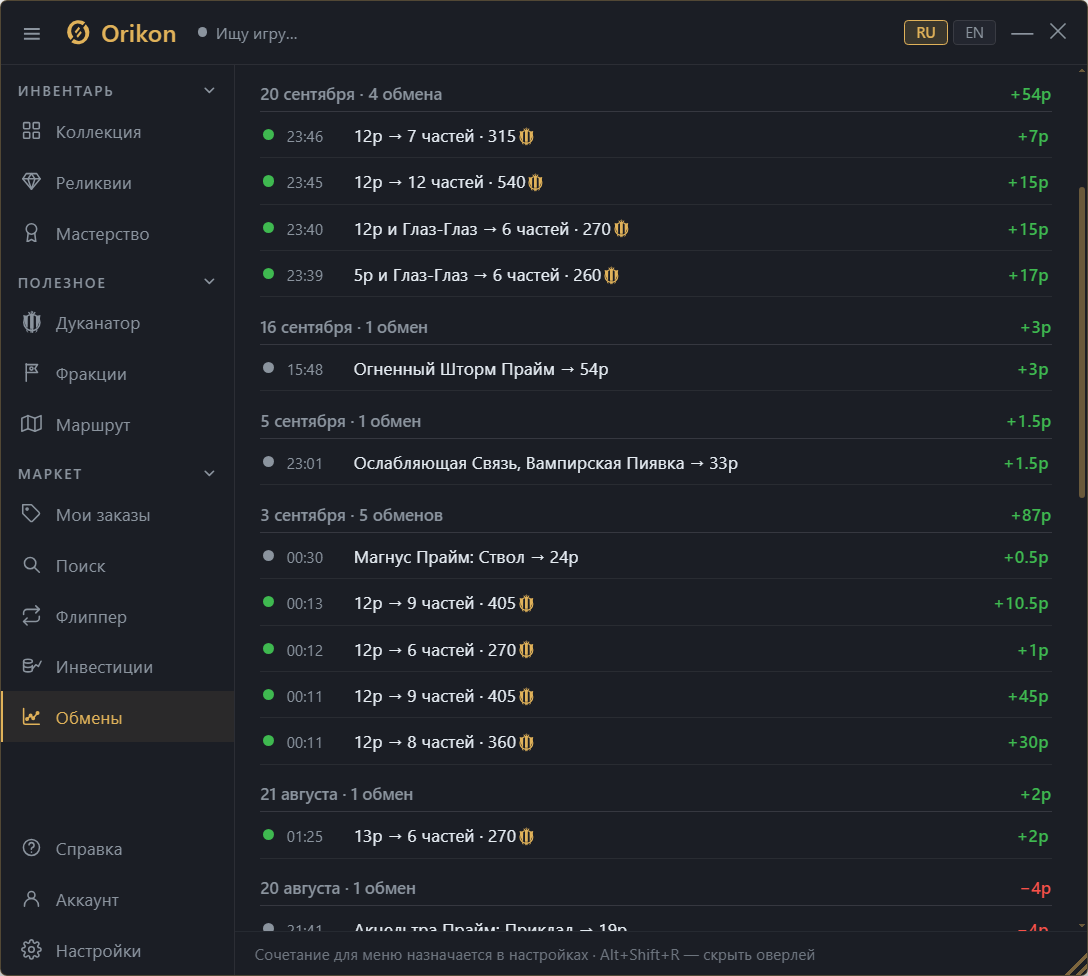1088x976 pixels.
Task: Click the Мастерство medal icon
Action: pos(31,233)
